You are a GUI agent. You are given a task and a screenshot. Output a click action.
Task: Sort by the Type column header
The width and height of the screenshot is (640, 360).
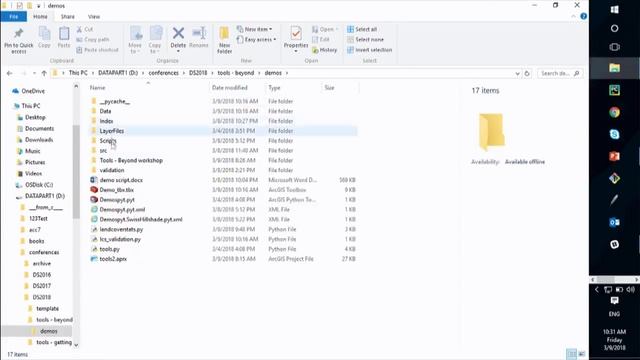click(x=274, y=88)
